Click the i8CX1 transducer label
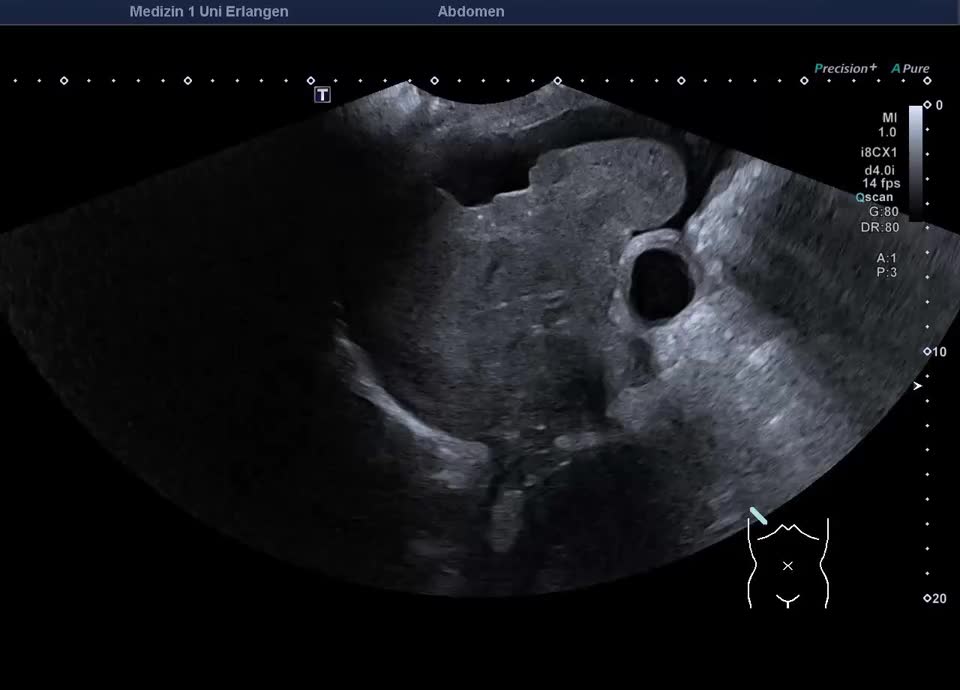The width and height of the screenshot is (960, 690). (x=879, y=152)
